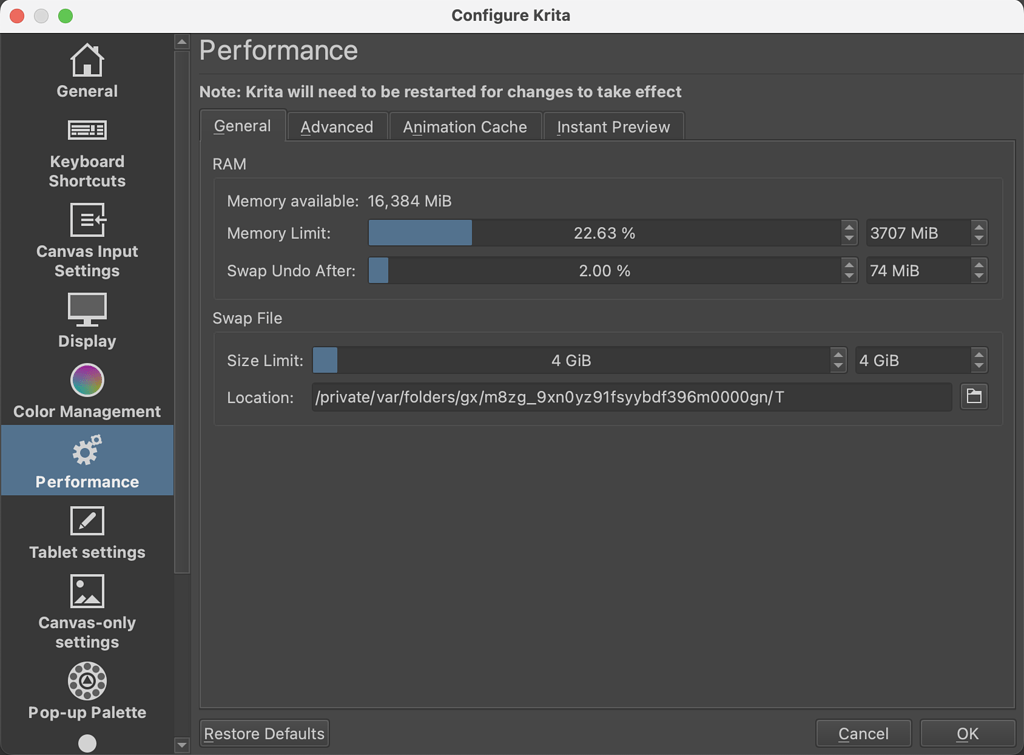Switch to the General tab in Performance
Viewport: 1024px width, 755px height.
(x=242, y=126)
